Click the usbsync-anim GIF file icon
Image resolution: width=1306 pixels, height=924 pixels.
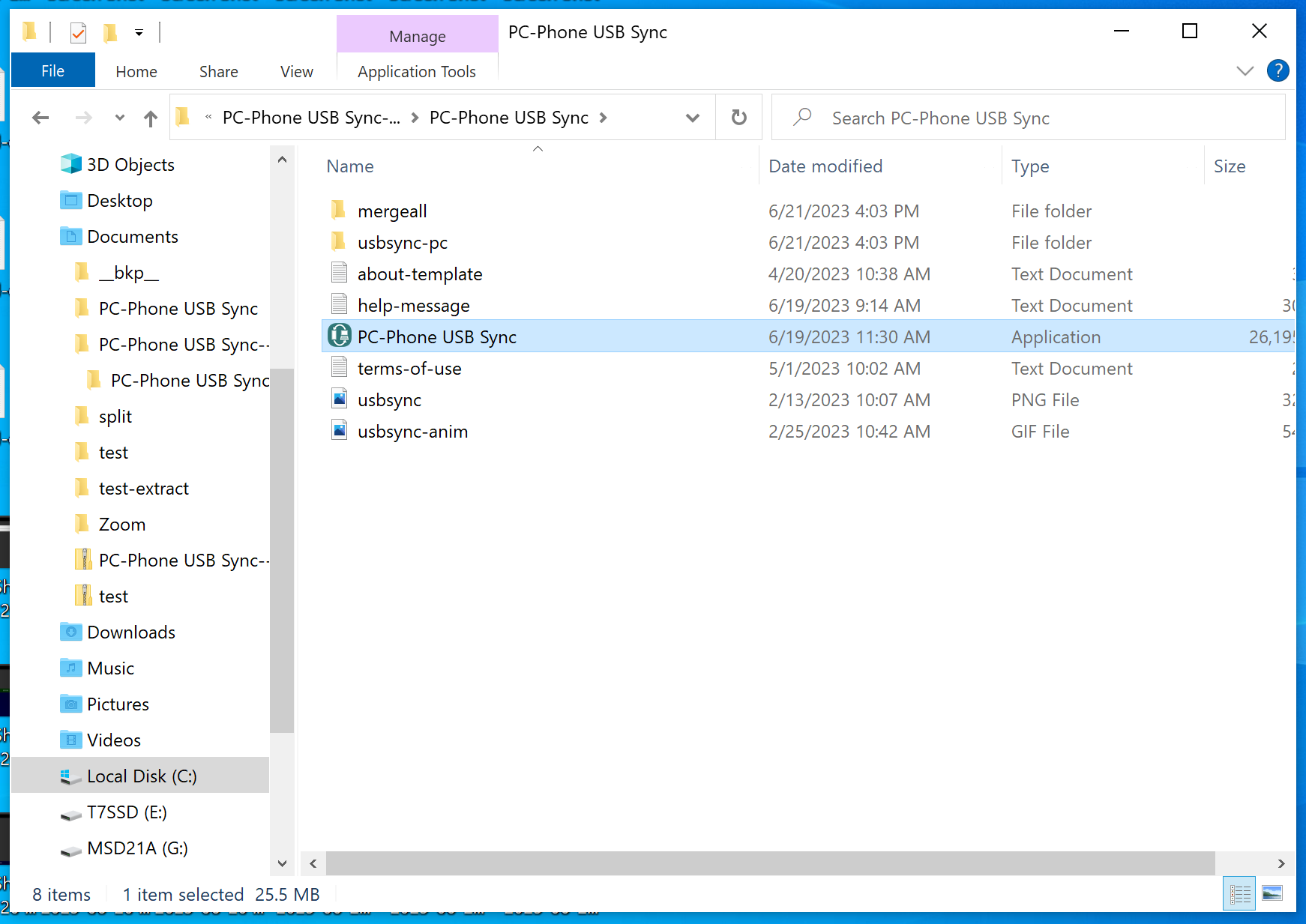[340, 431]
